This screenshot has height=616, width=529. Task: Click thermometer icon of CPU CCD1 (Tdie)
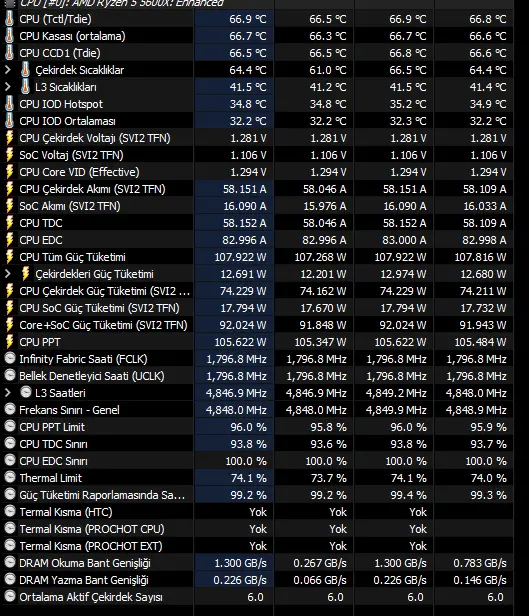[9, 53]
